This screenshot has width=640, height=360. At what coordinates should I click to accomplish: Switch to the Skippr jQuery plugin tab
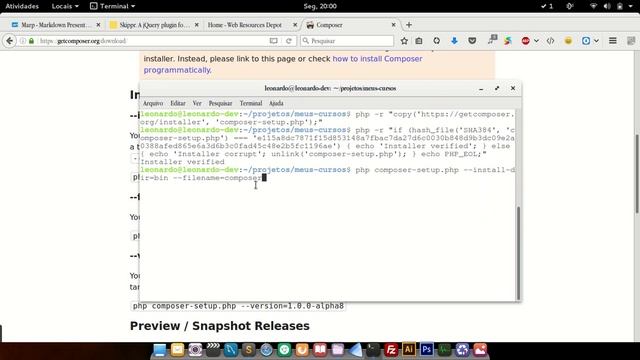coord(154,25)
